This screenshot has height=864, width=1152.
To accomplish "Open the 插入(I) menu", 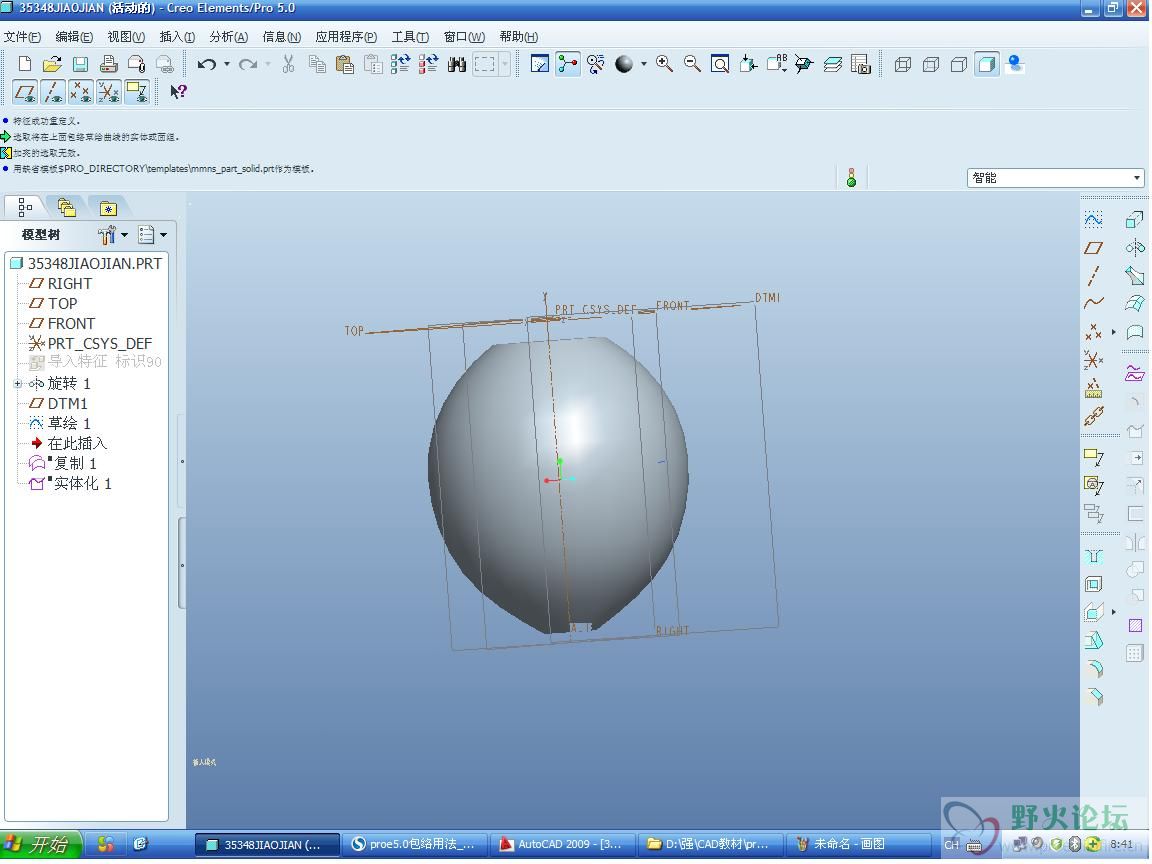I will pos(177,37).
